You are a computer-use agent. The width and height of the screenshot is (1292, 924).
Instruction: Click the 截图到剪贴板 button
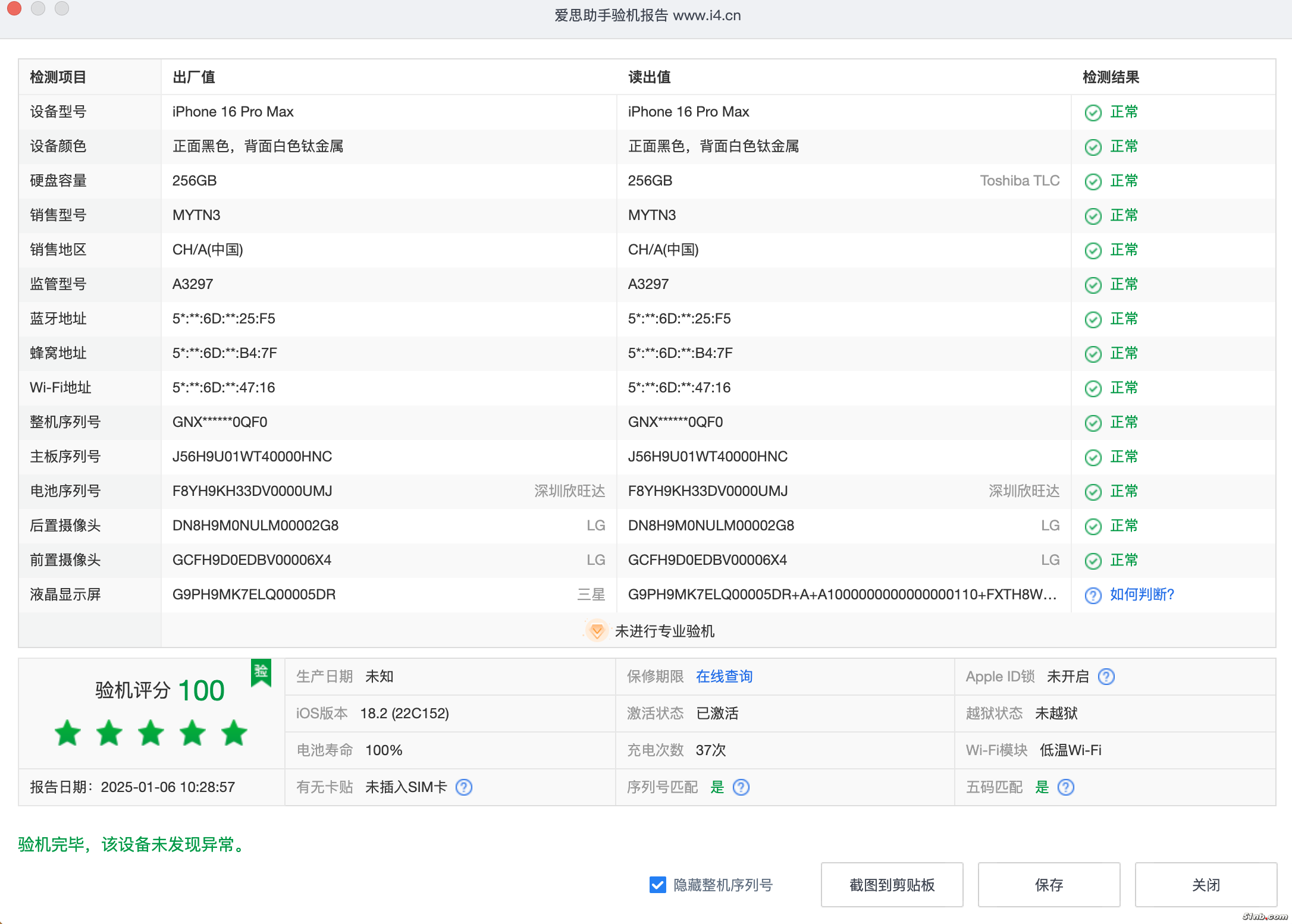(892, 885)
